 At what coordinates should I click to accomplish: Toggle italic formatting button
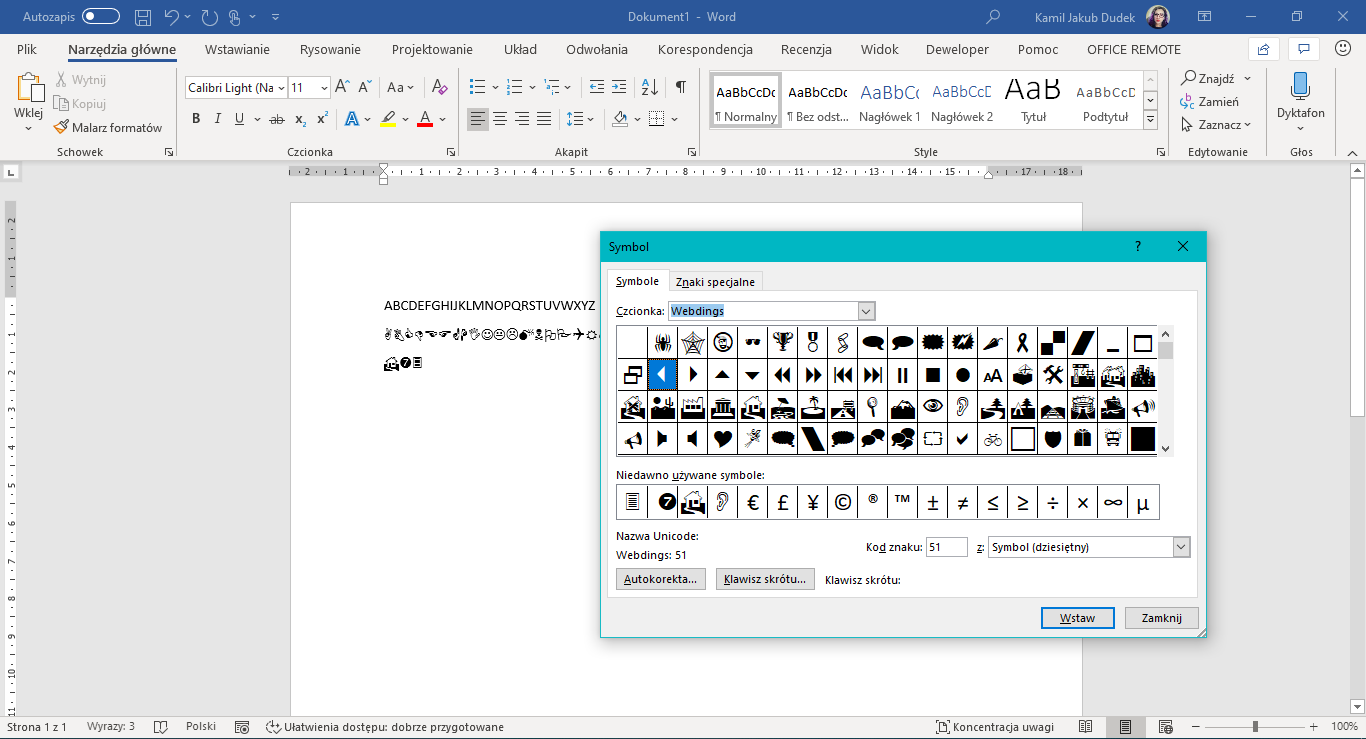coord(218,119)
